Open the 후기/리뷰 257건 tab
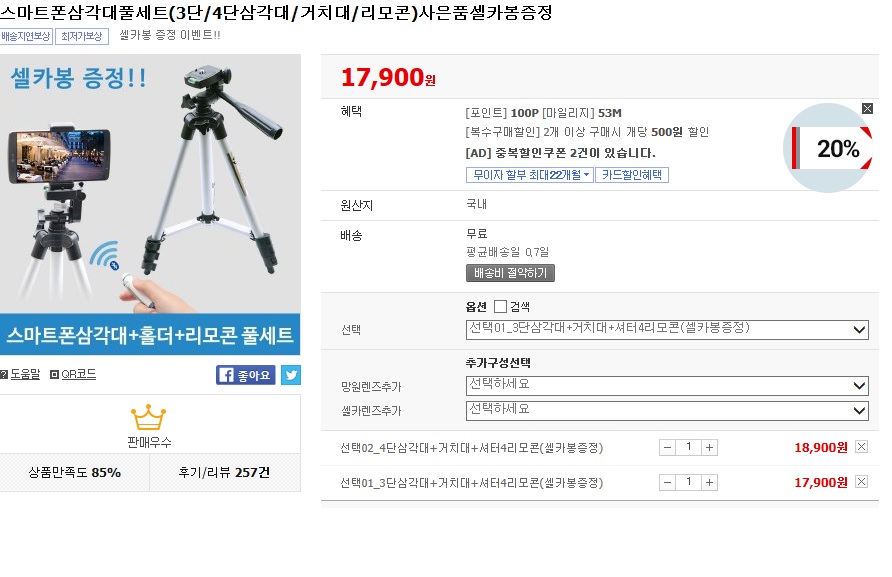 click(225, 472)
